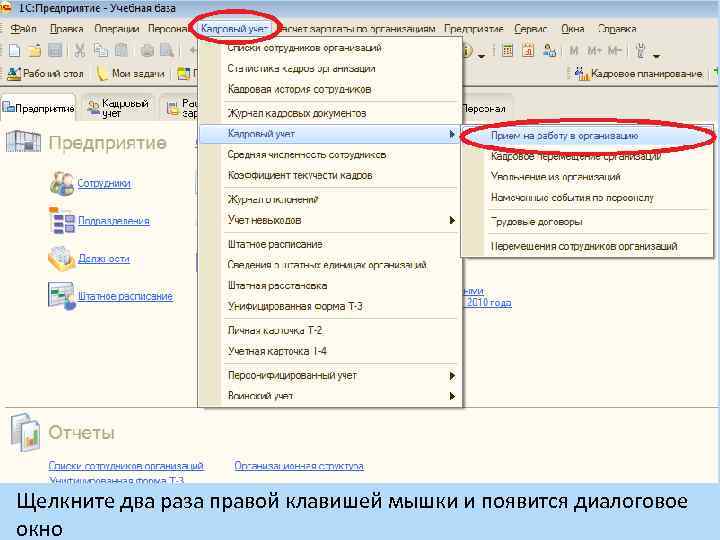Image resolution: width=720 pixels, height=540 pixels.
Task: Open Кадровое планирование from the toolbar
Action: point(638,73)
